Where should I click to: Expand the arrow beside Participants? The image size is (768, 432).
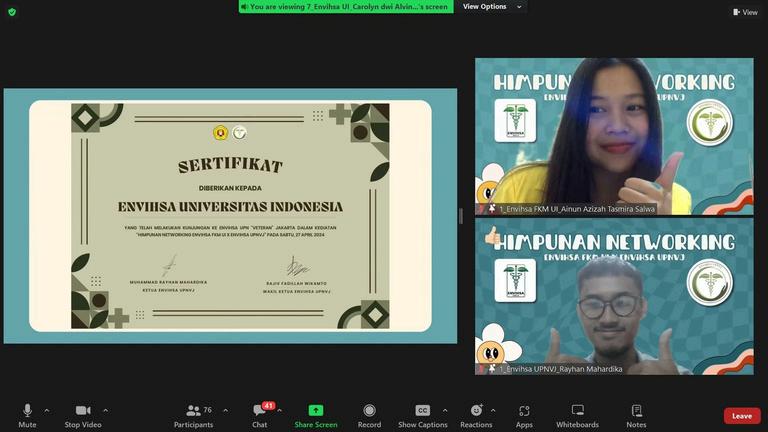coord(225,410)
